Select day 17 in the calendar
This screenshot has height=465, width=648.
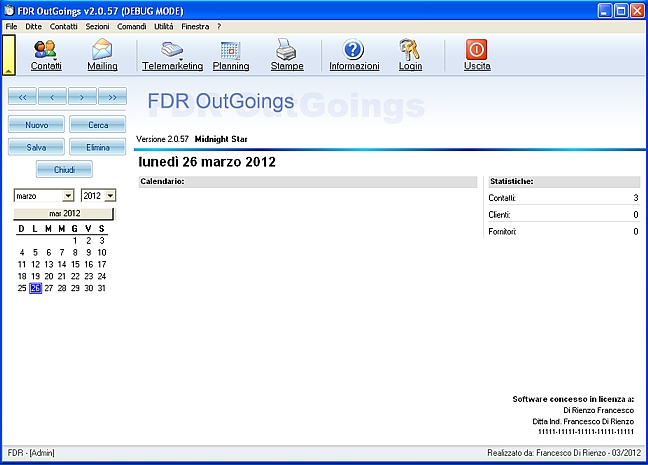(x=102, y=264)
